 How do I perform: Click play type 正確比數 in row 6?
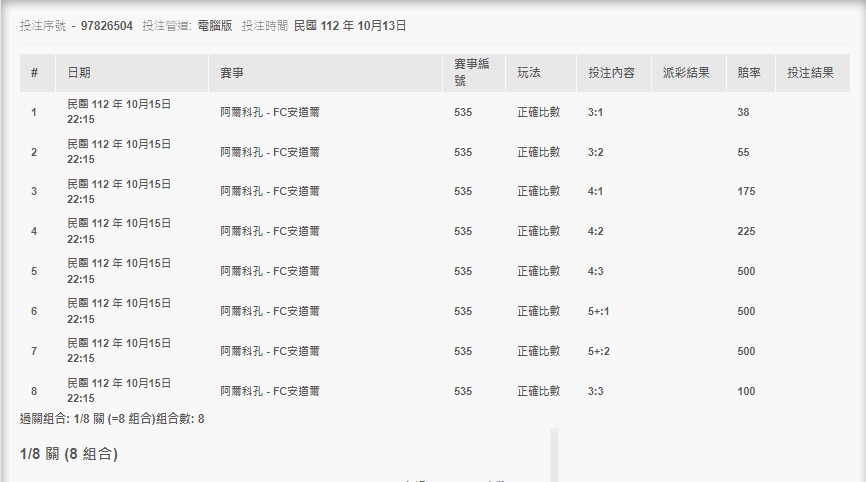coord(539,311)
